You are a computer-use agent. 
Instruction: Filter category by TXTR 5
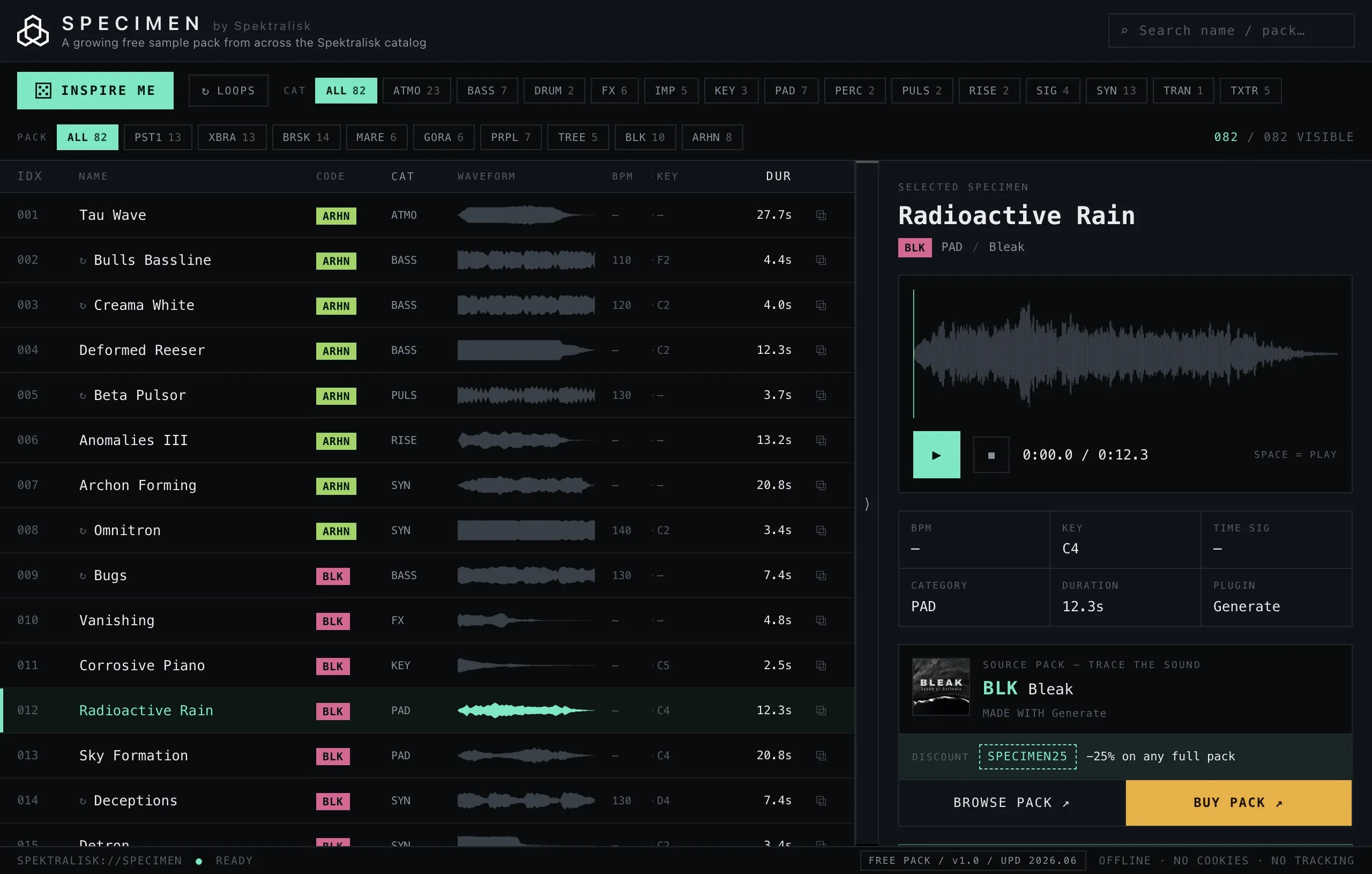[x=1250, y=91]
